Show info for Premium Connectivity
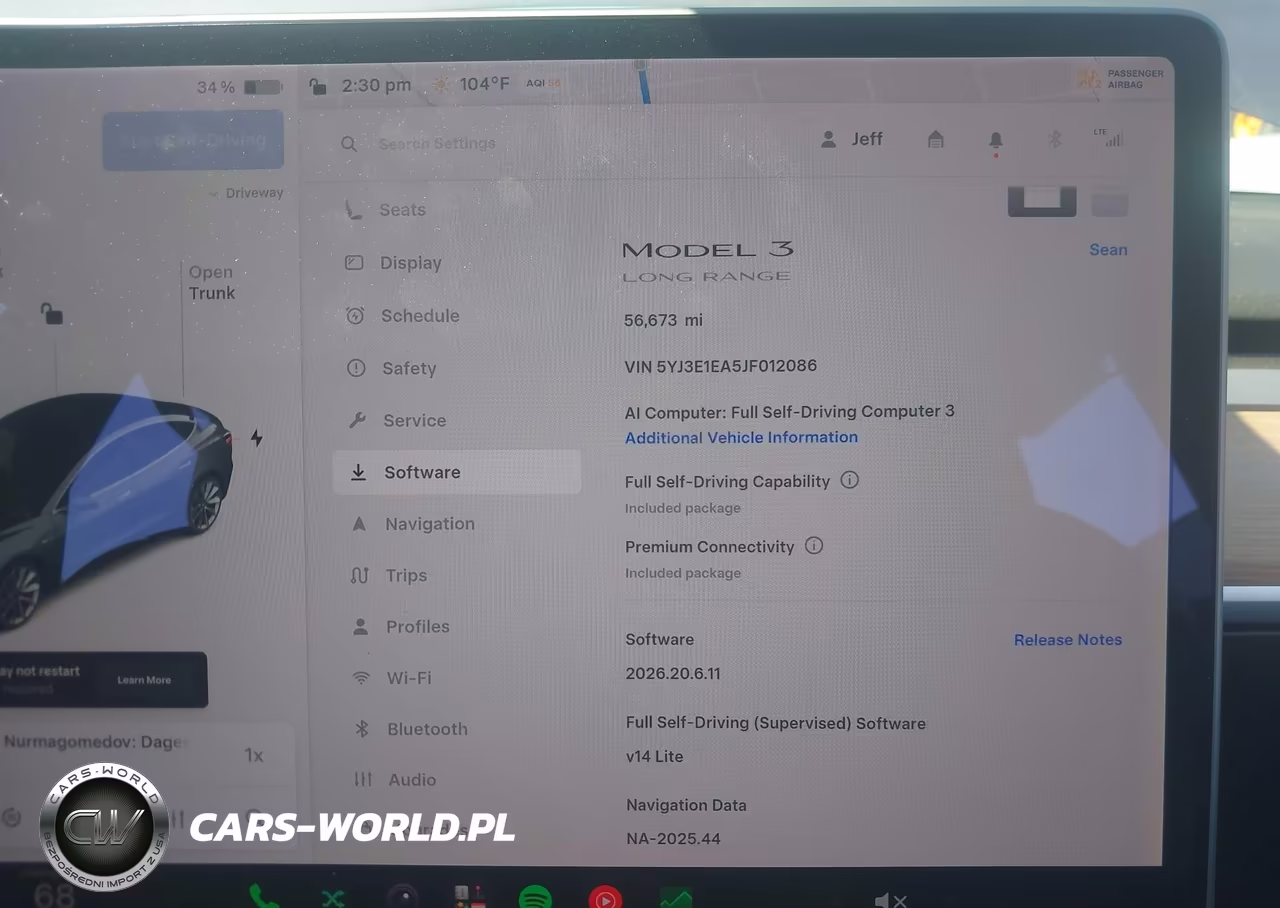 (x=814, y=546)
